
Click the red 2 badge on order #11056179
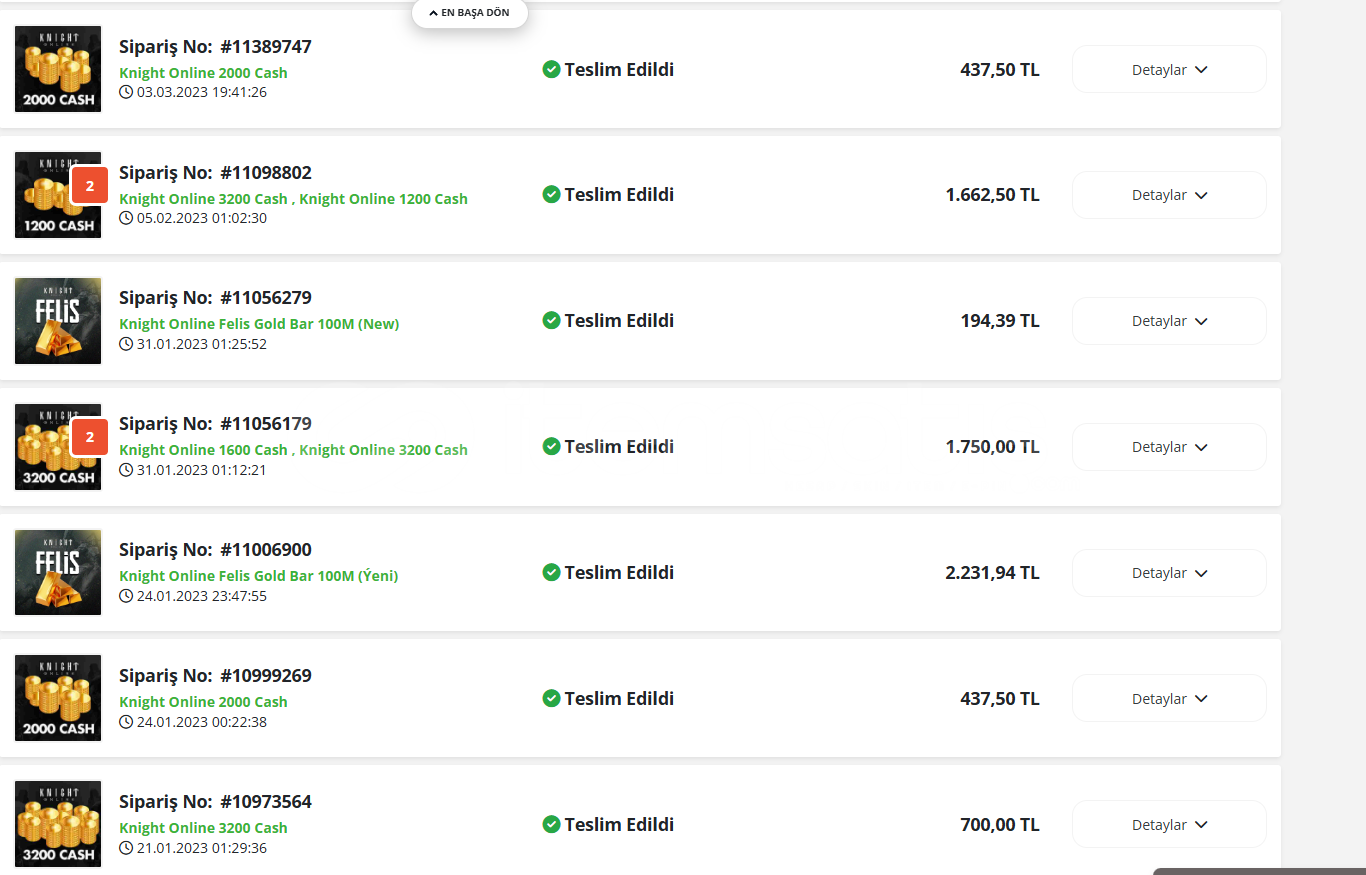(x=89, y=437)
